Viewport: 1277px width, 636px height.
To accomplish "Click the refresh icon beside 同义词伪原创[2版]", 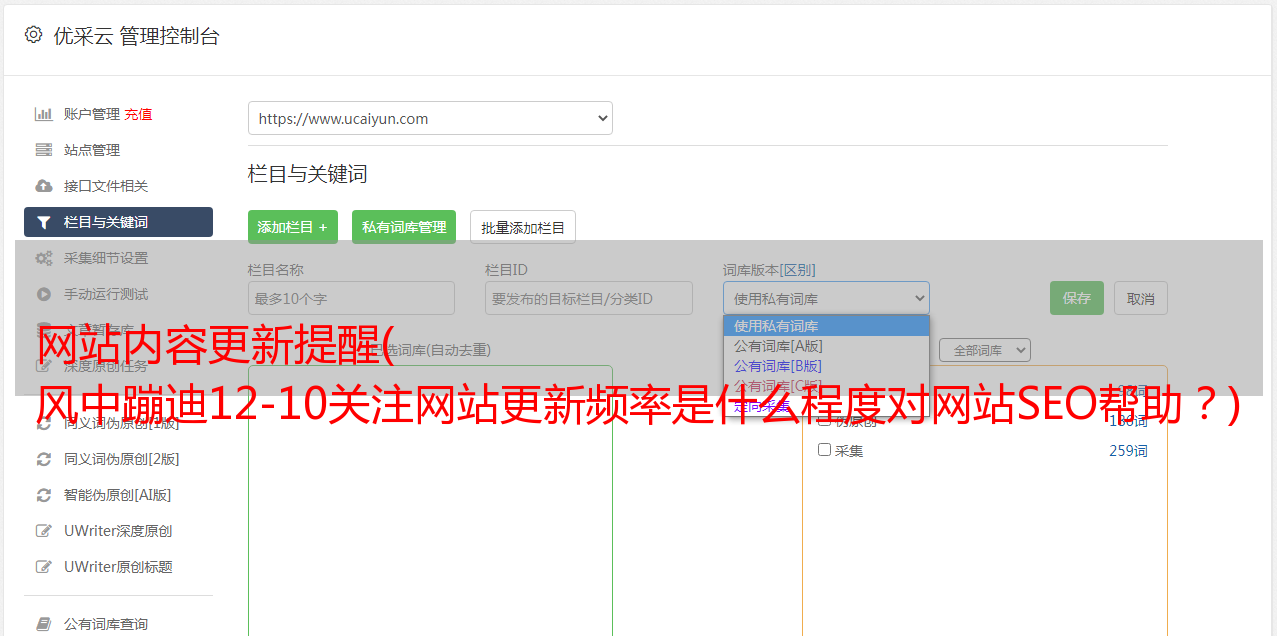I will [x=43, y=459].
